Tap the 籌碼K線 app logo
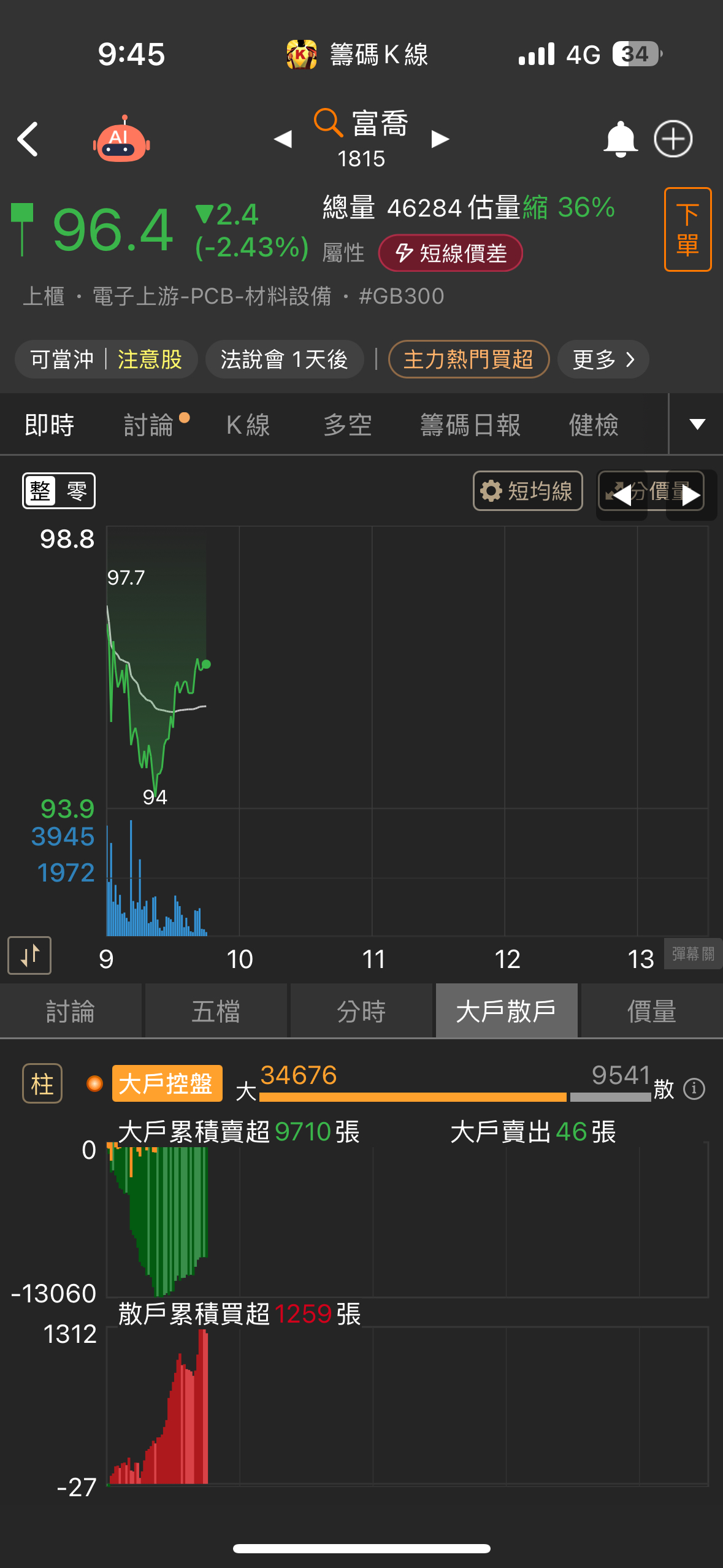Image resolution: width=723 pixels, height=1568 pixels. pyautogui.click(x=301, y=55)
